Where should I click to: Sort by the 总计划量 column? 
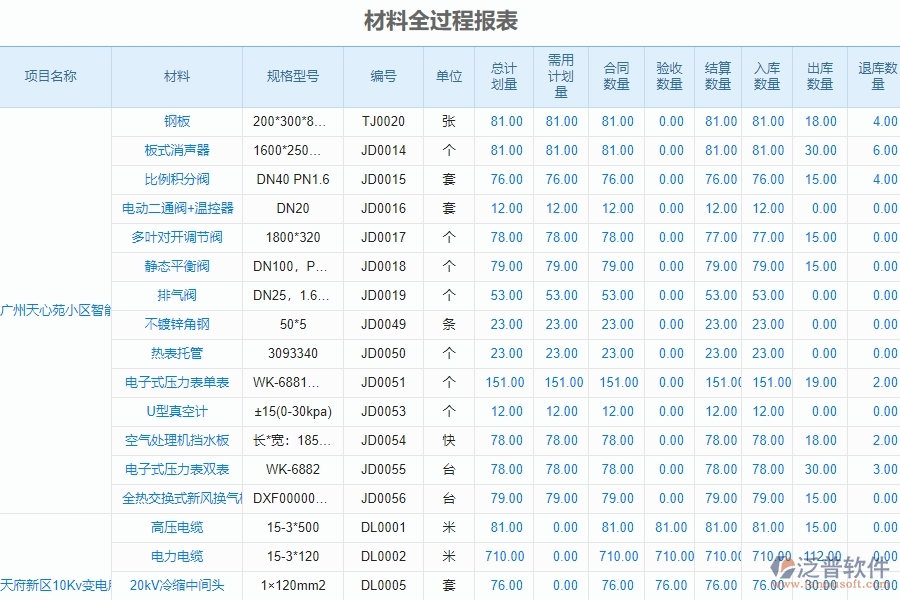(x=504, y=76)
